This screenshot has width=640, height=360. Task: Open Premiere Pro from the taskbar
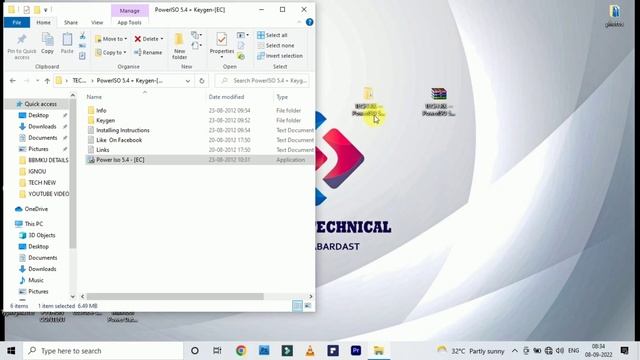click(356, 351)
